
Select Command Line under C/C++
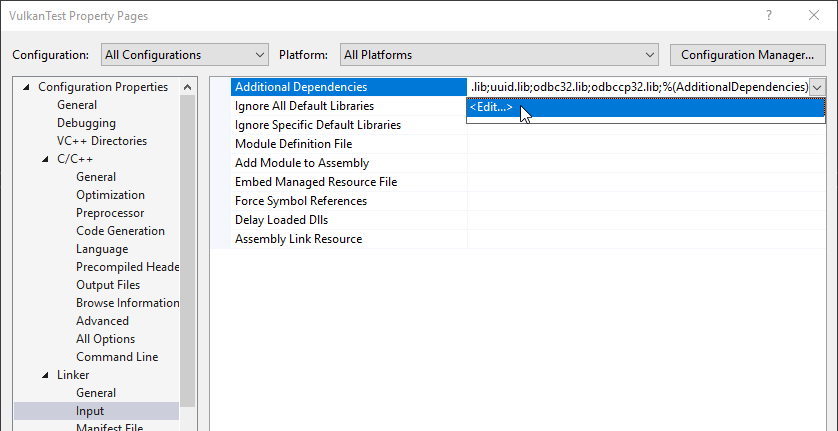[117, 357]
